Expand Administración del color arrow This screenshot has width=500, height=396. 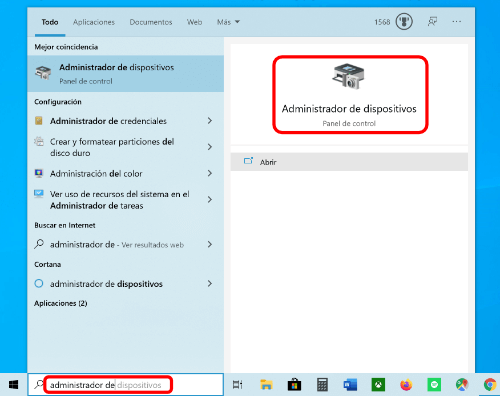[210, 173]
